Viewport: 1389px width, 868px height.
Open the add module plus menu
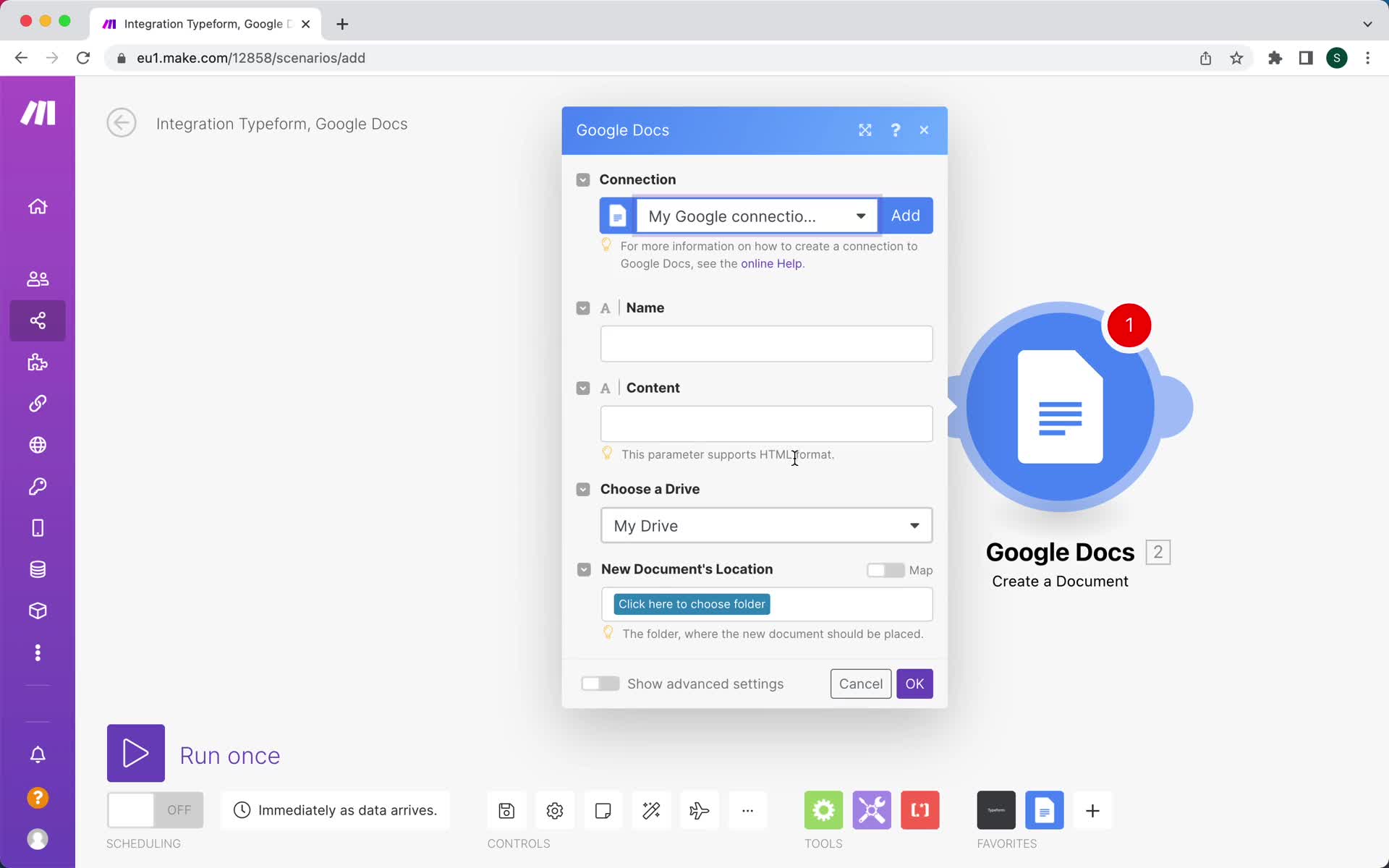(1093, 810)
